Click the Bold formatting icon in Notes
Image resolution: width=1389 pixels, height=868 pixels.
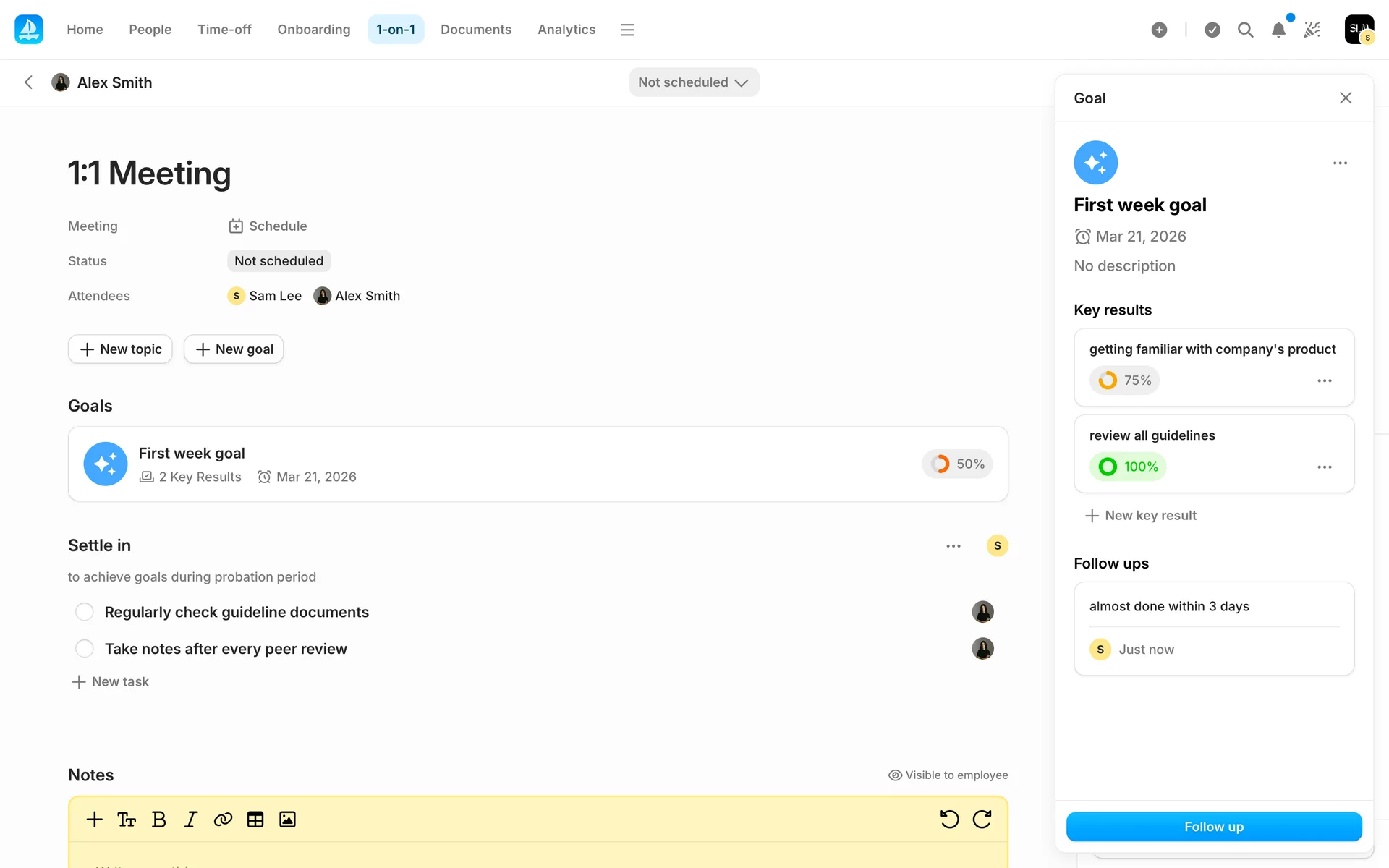(x=159, y=820)
